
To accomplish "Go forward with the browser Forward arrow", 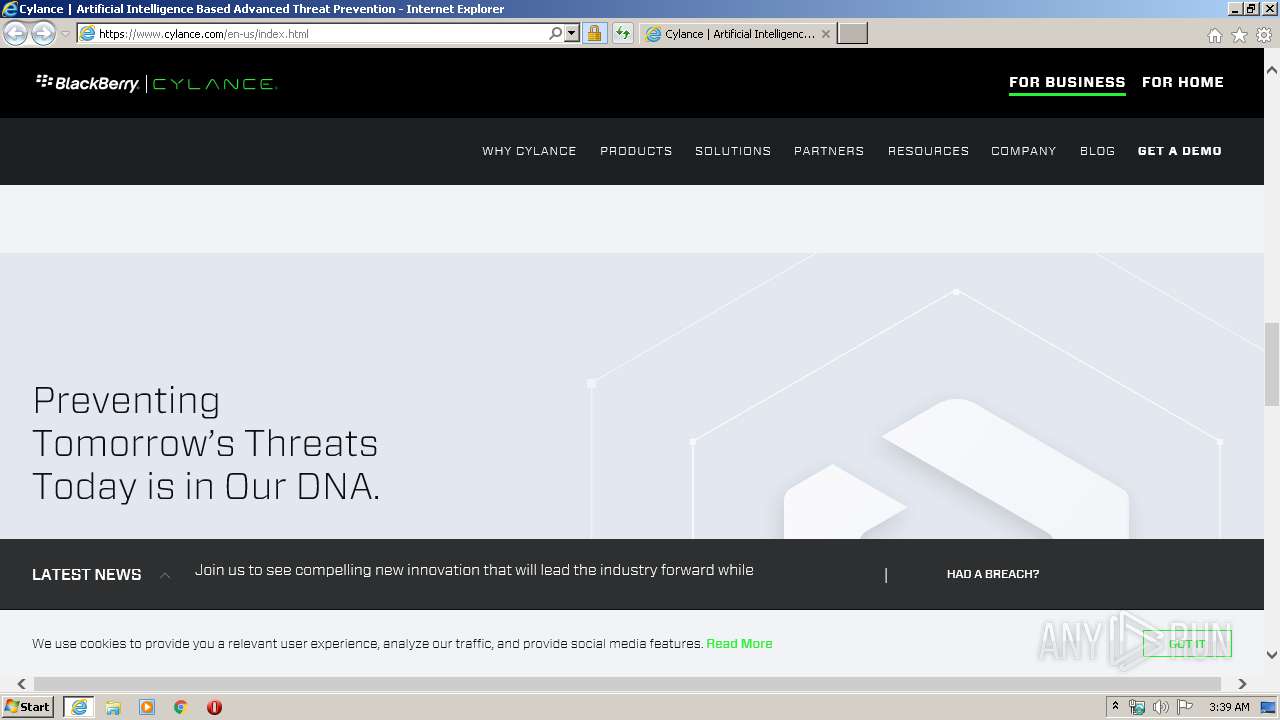I will [43, 33].
